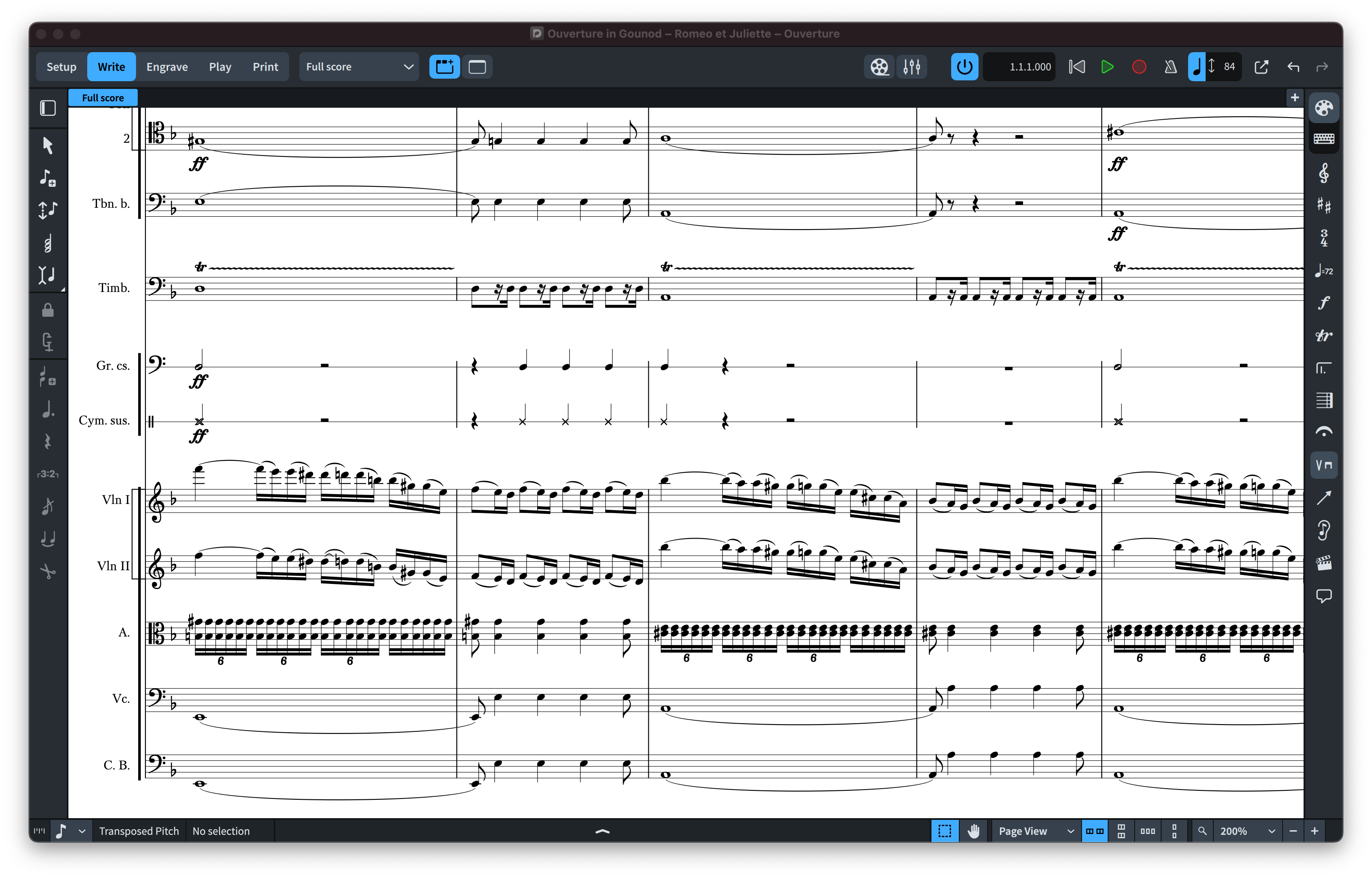
Task: Open the Ornaments trill panel
Action: [1324, 335]
